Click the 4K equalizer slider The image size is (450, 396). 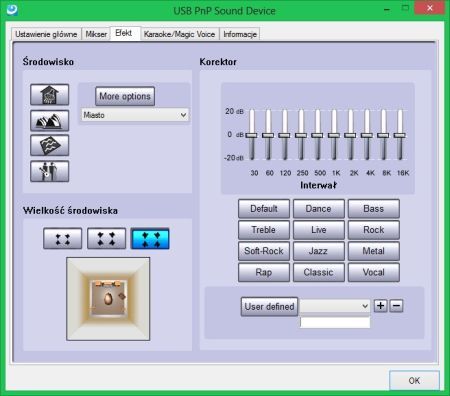tap(367, 135)
